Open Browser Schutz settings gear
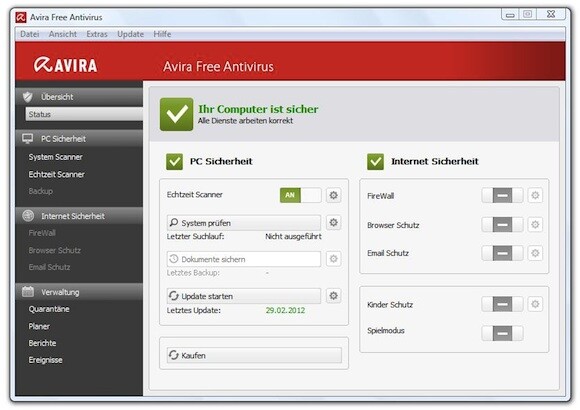The image size is (580, 410). pyautogui.click(x=535, y=224)
